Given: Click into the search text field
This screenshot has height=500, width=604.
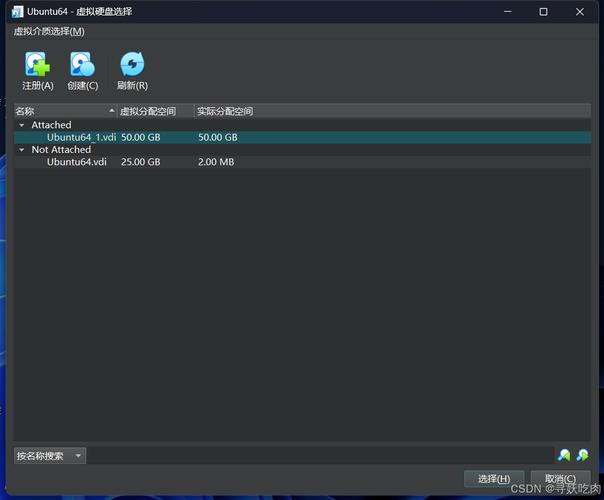Looking at the screenshot, I should [320, 456].
